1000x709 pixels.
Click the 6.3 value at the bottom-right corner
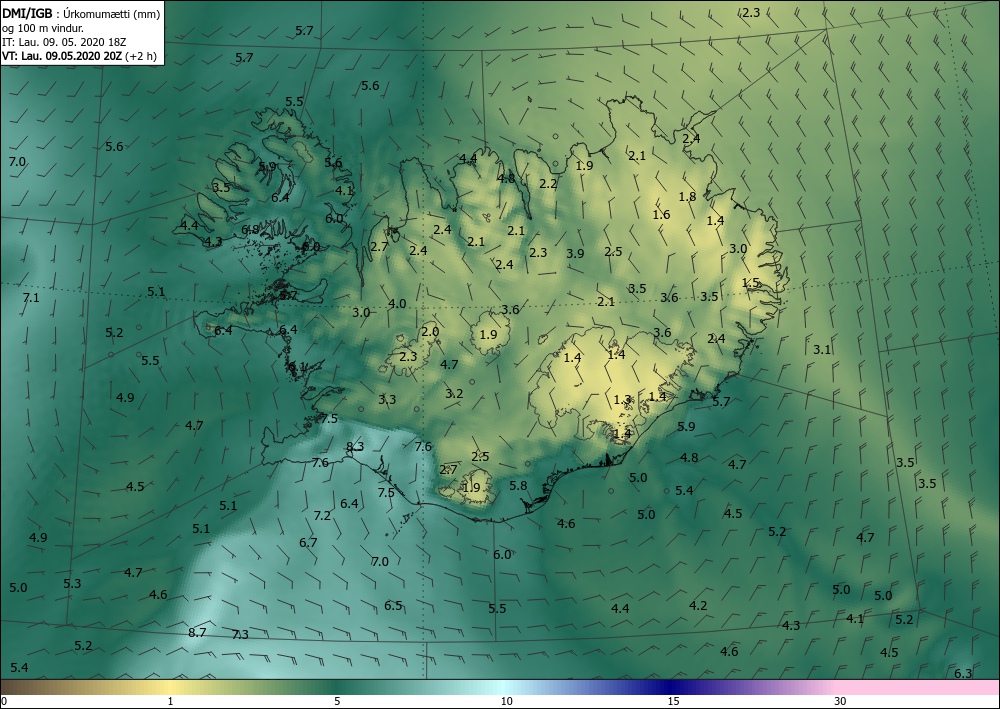(x=963, y=673)
